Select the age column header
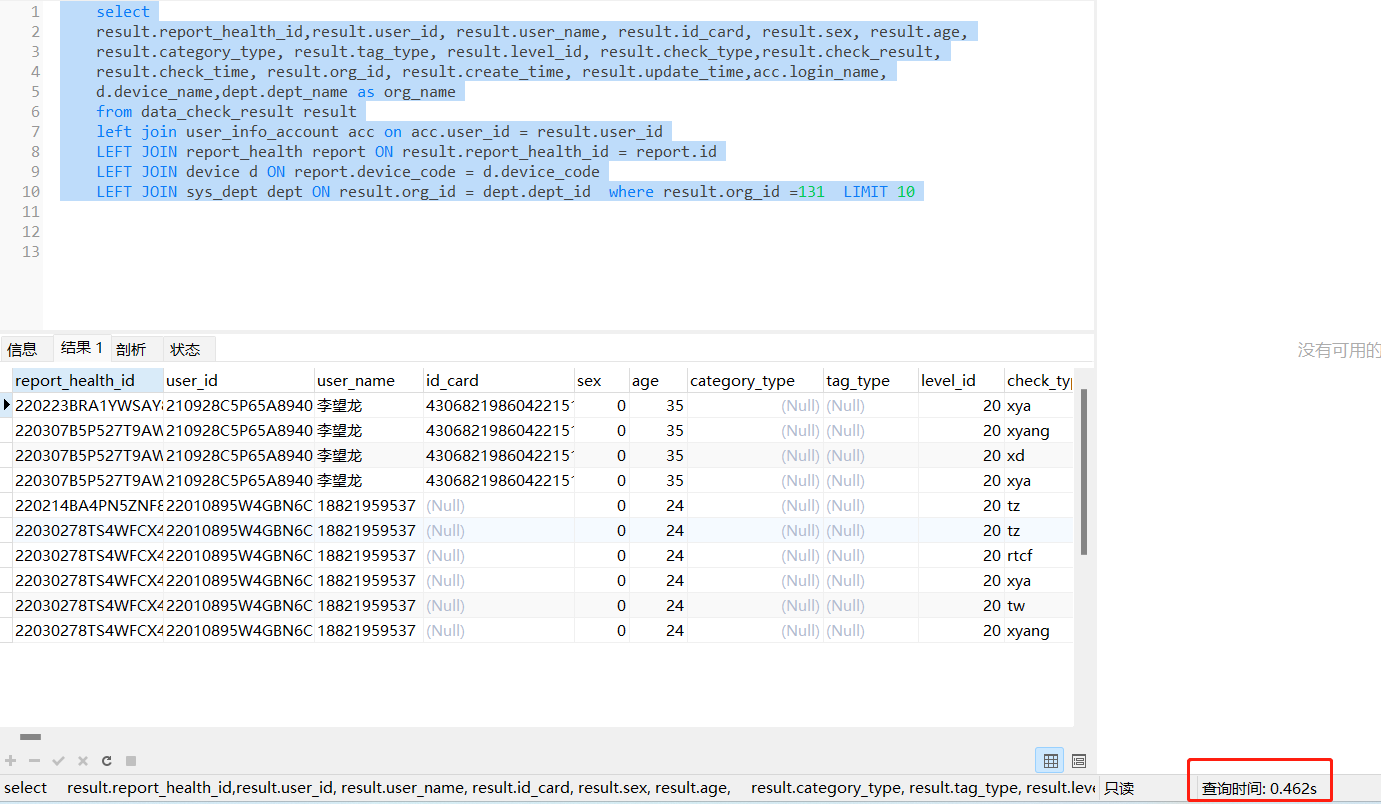The height and width of the screenshot is (804, 1381). point(658,380)
